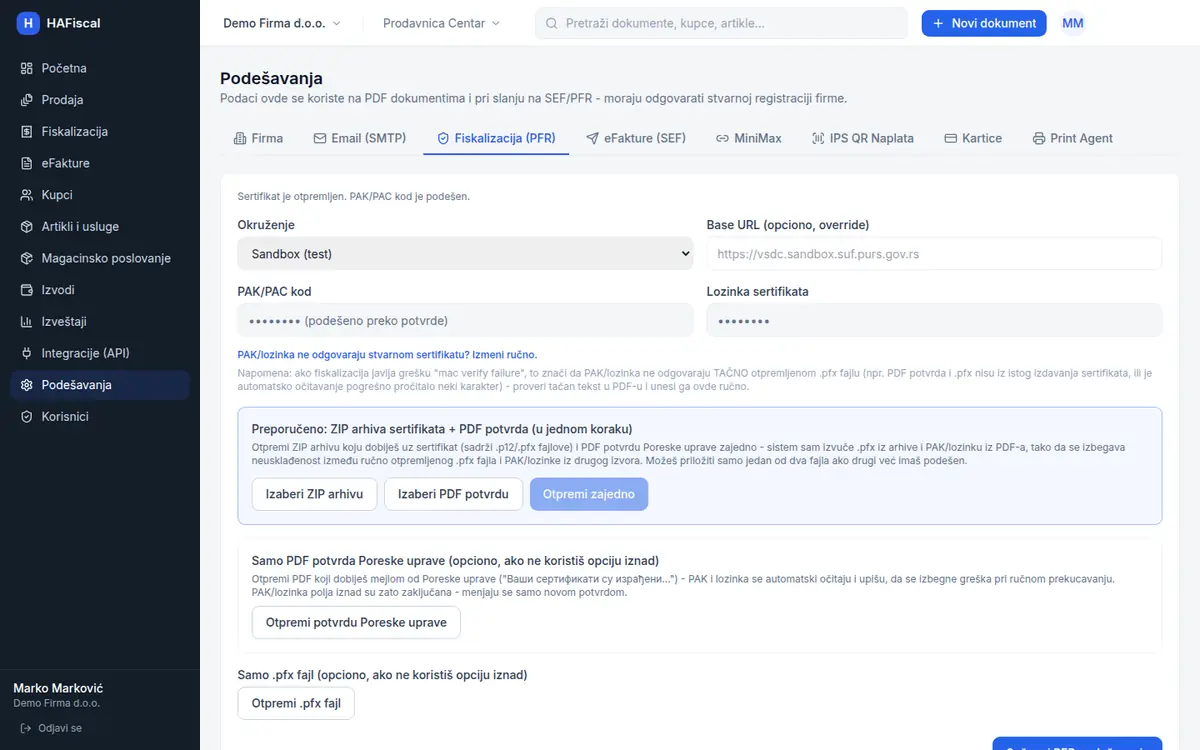Viewport: 1200px width, 750px height.
Task: Click the Marko Marković user name
Action: point(58,688)
